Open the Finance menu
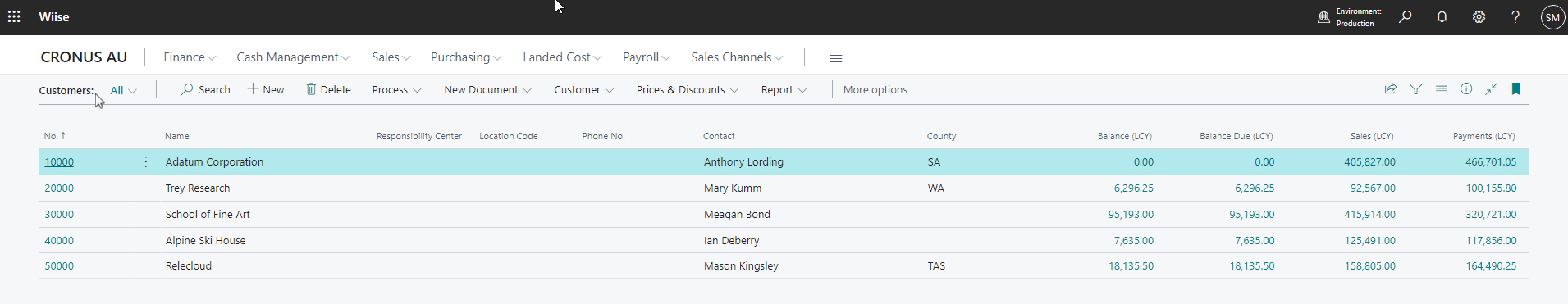The width and height of the screenshot is (1568, 304). point(190,57)
